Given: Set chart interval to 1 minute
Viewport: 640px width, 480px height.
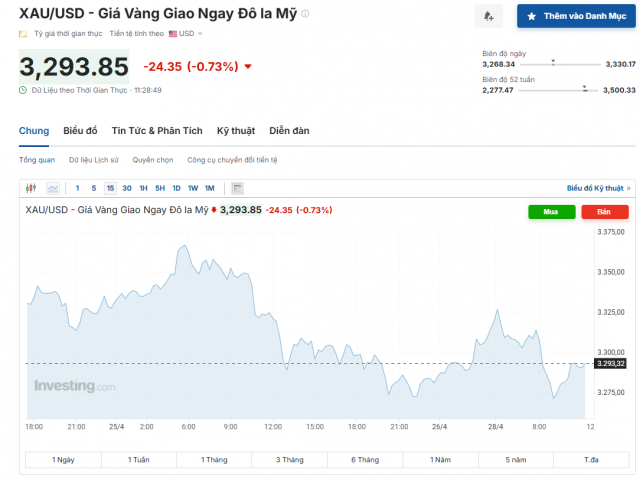Looking at the screenshot, I should click(x=78, y=188).
